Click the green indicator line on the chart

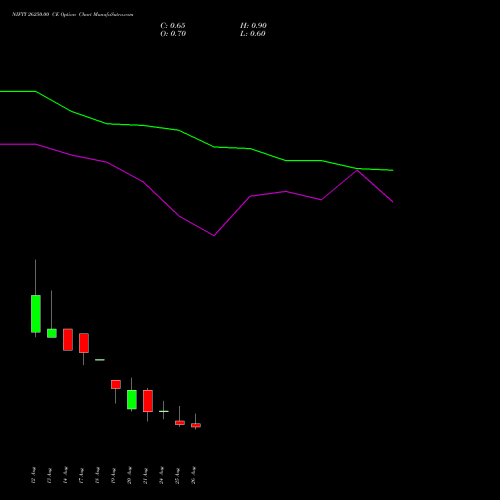197,139
